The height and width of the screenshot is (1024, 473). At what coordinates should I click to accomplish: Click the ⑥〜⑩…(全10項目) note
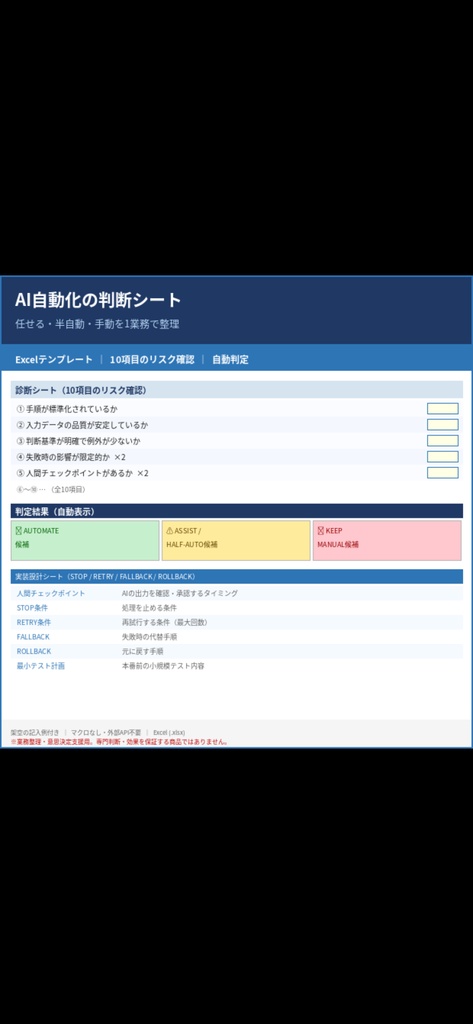click(51, 489)
